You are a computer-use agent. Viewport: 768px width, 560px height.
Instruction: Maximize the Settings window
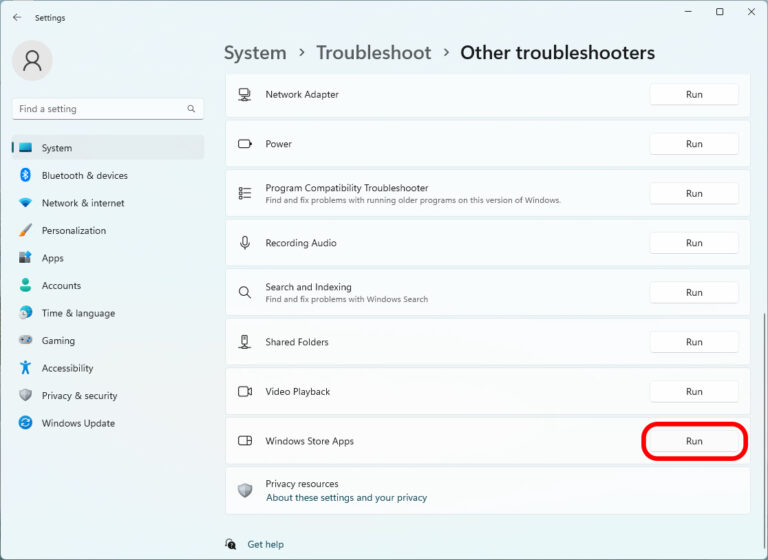click(x=720, y=12)
